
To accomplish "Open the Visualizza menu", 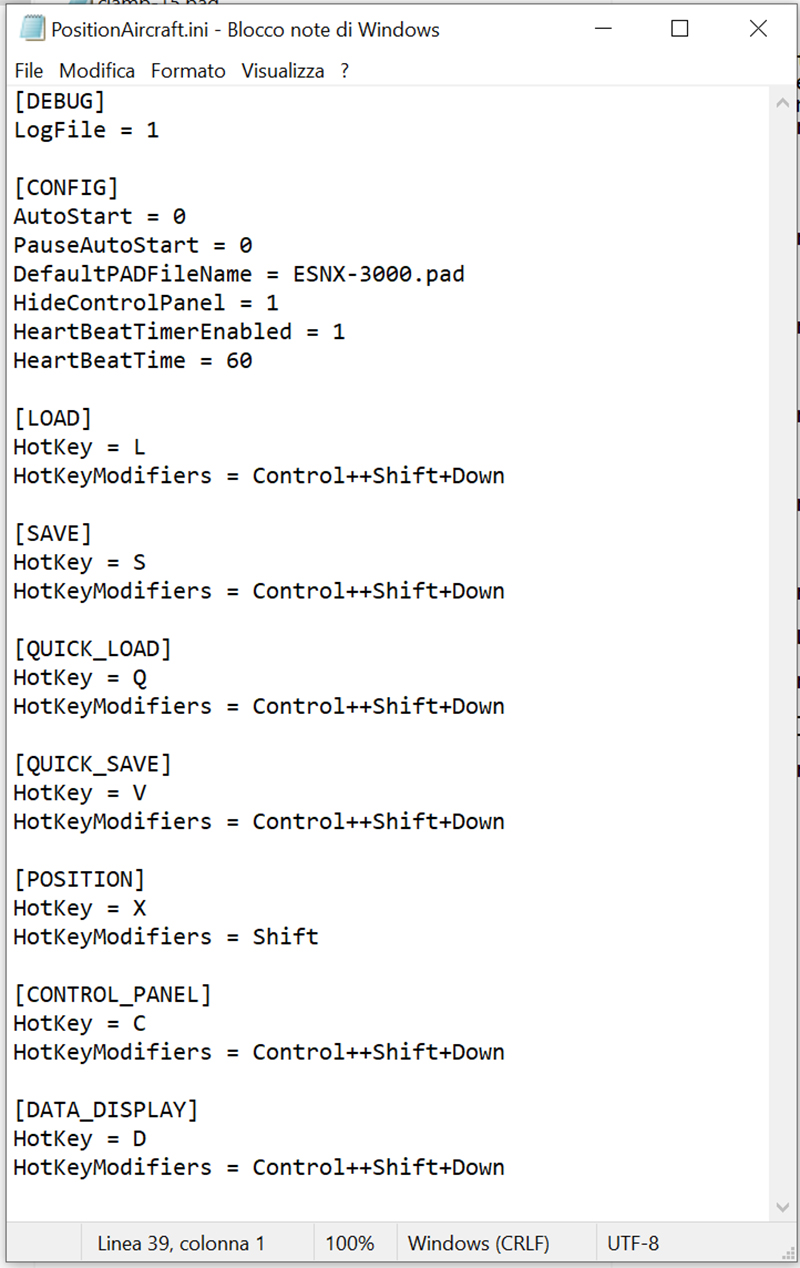I will click(x=283, y=71).
